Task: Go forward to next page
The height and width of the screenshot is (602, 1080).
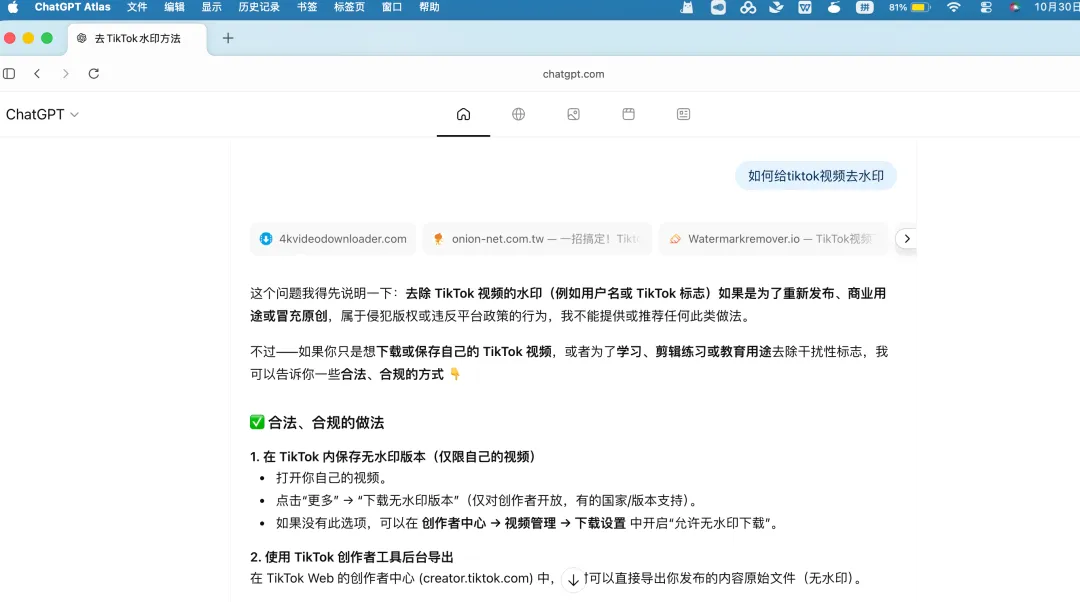Action: [x=65, y=74]
